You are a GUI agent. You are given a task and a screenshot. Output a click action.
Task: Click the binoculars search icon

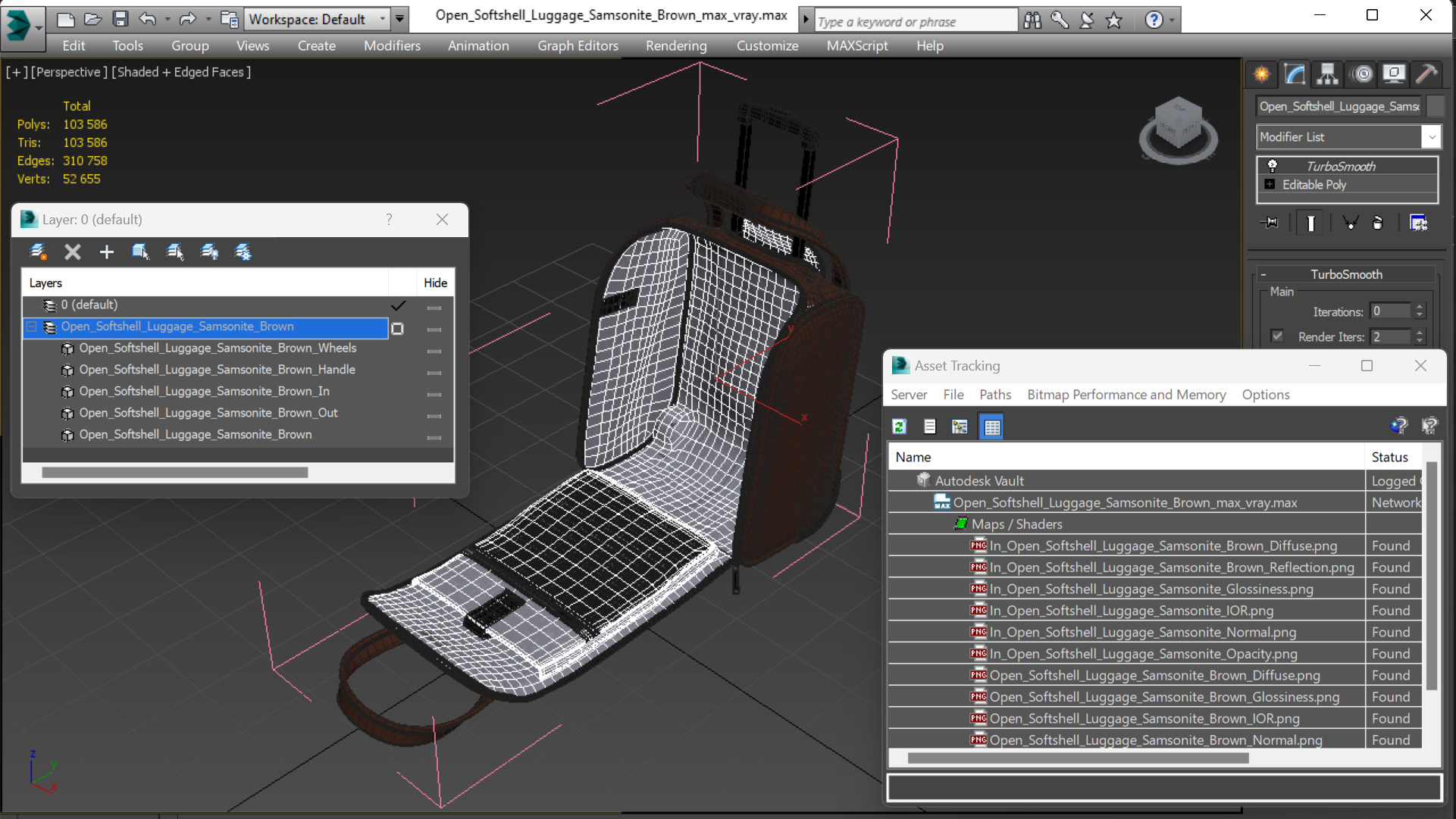pos(1032,20)
